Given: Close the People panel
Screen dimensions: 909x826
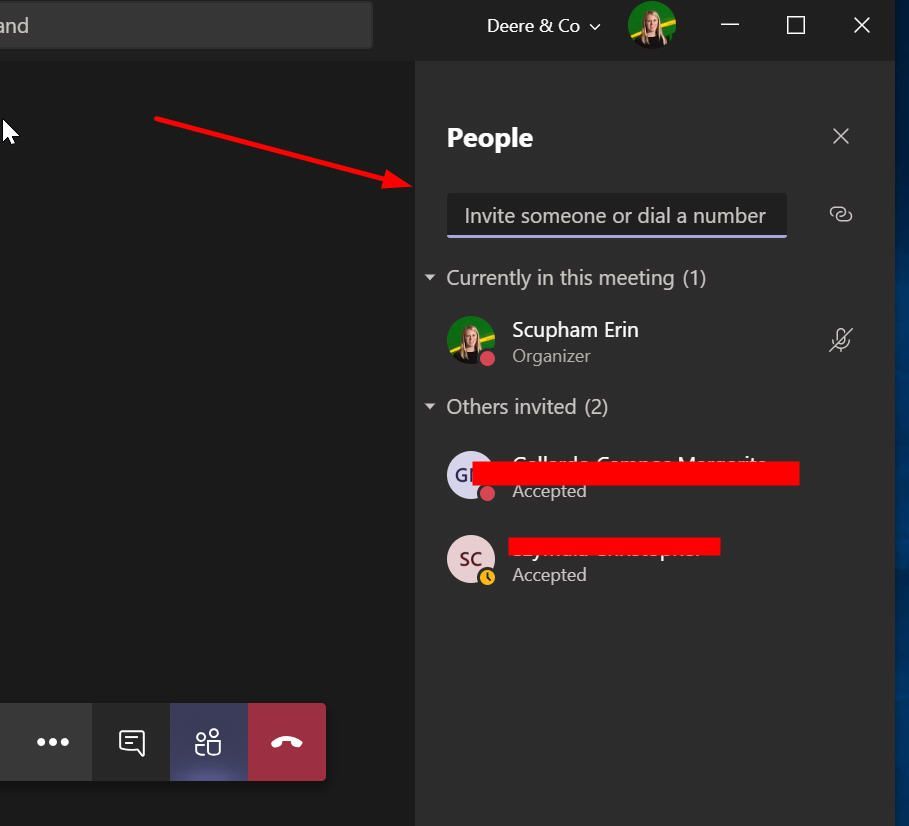Looking at the screenshot, I should [841, 136].
